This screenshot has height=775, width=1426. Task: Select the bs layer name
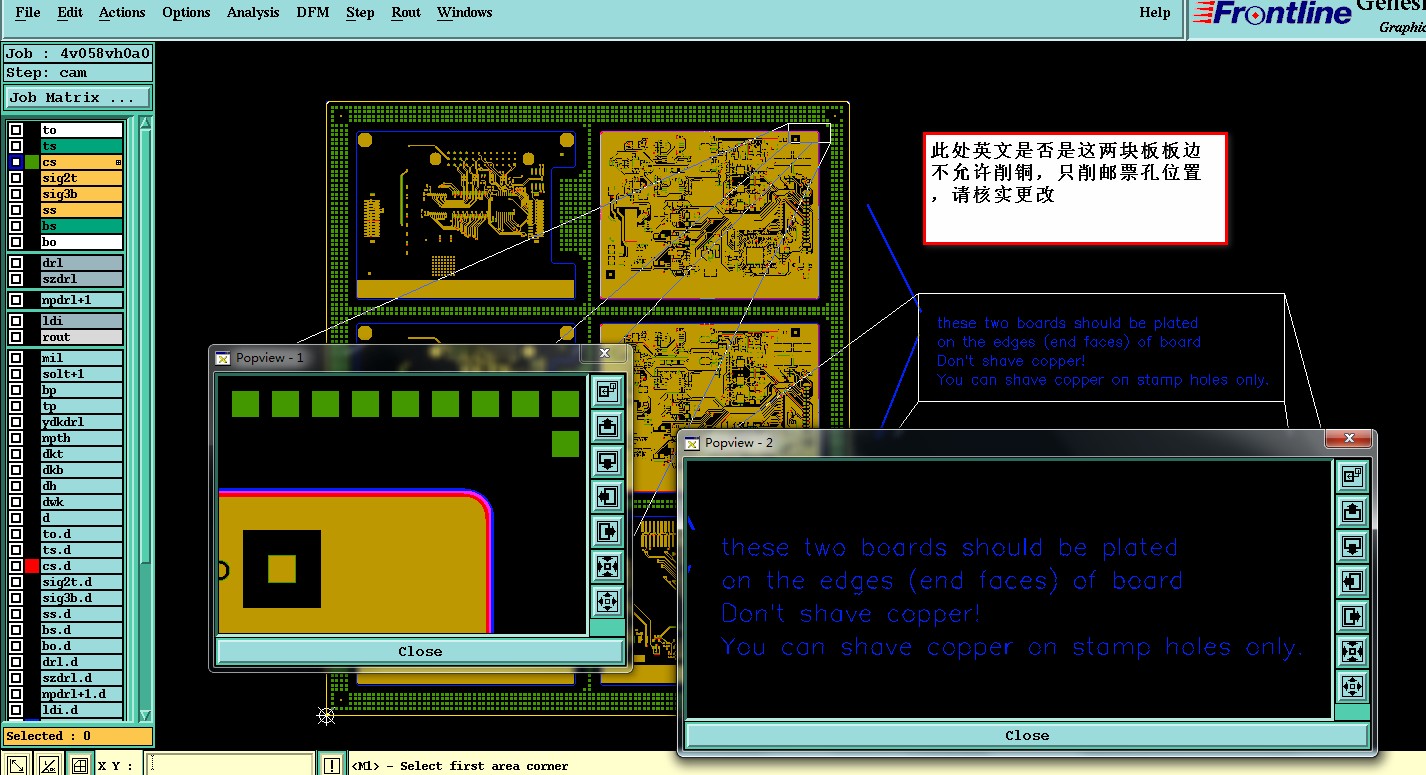click(x=81, y=226)
